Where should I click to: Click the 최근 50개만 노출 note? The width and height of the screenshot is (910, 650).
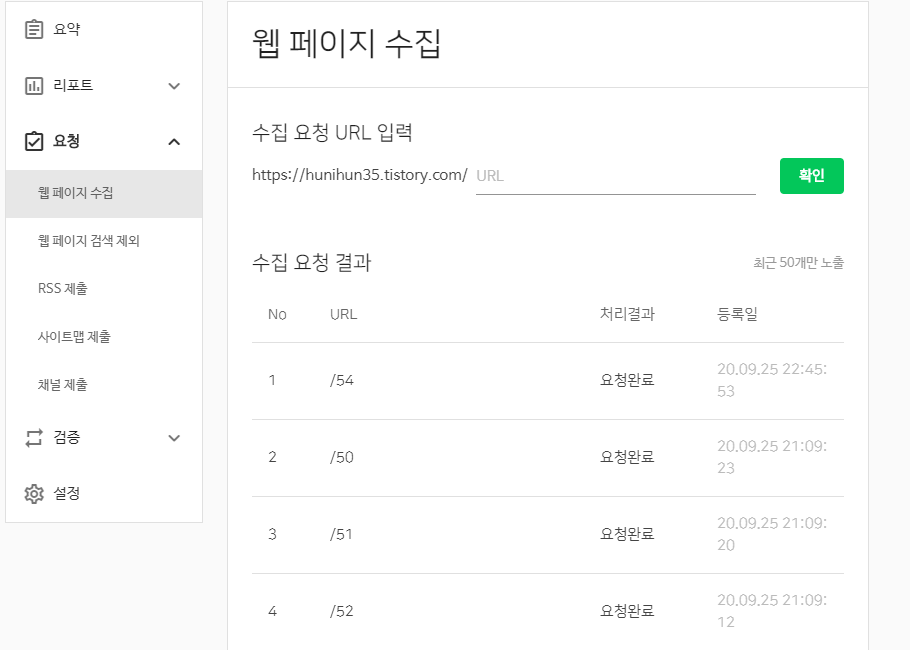[799, 262]
